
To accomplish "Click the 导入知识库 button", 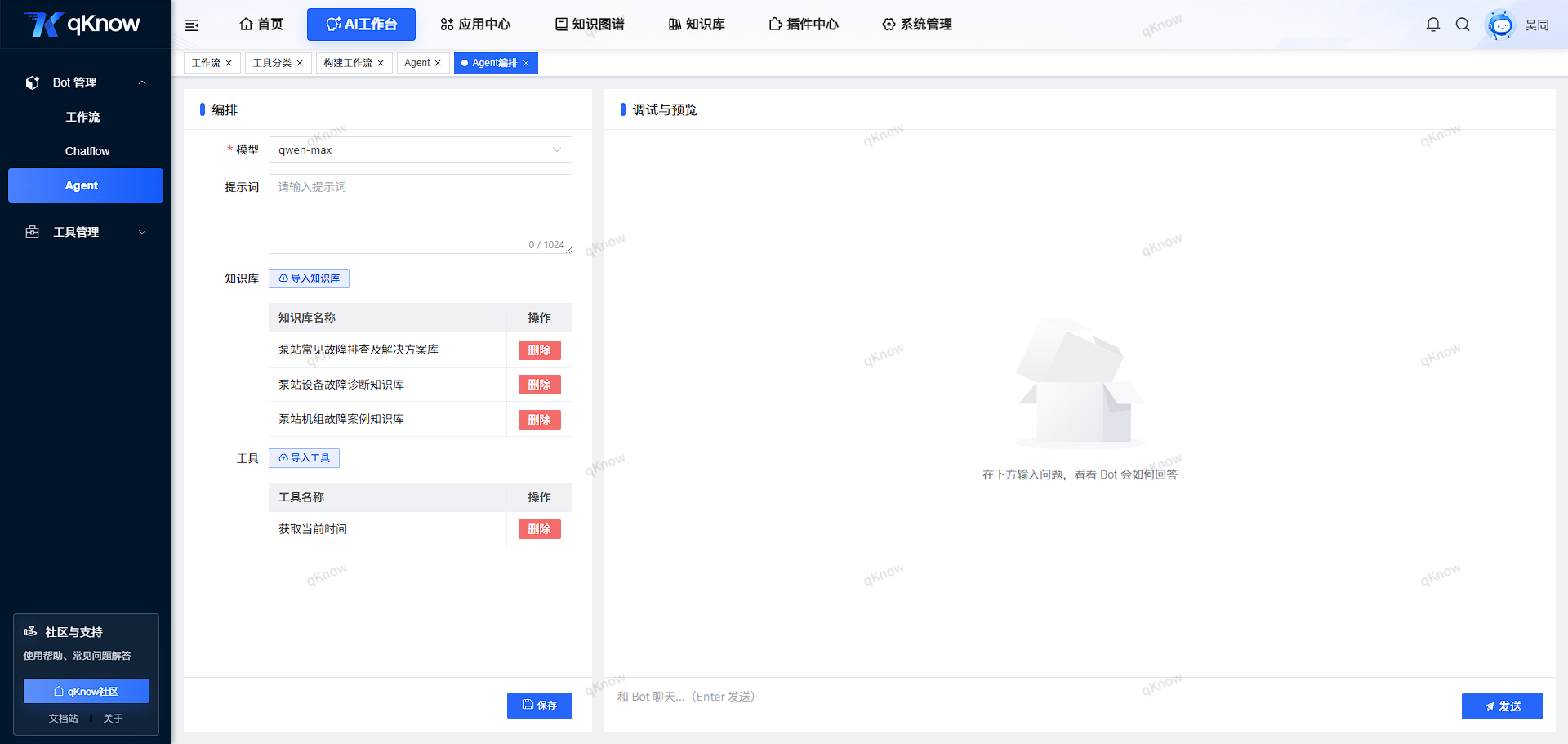I will [309, 278].
